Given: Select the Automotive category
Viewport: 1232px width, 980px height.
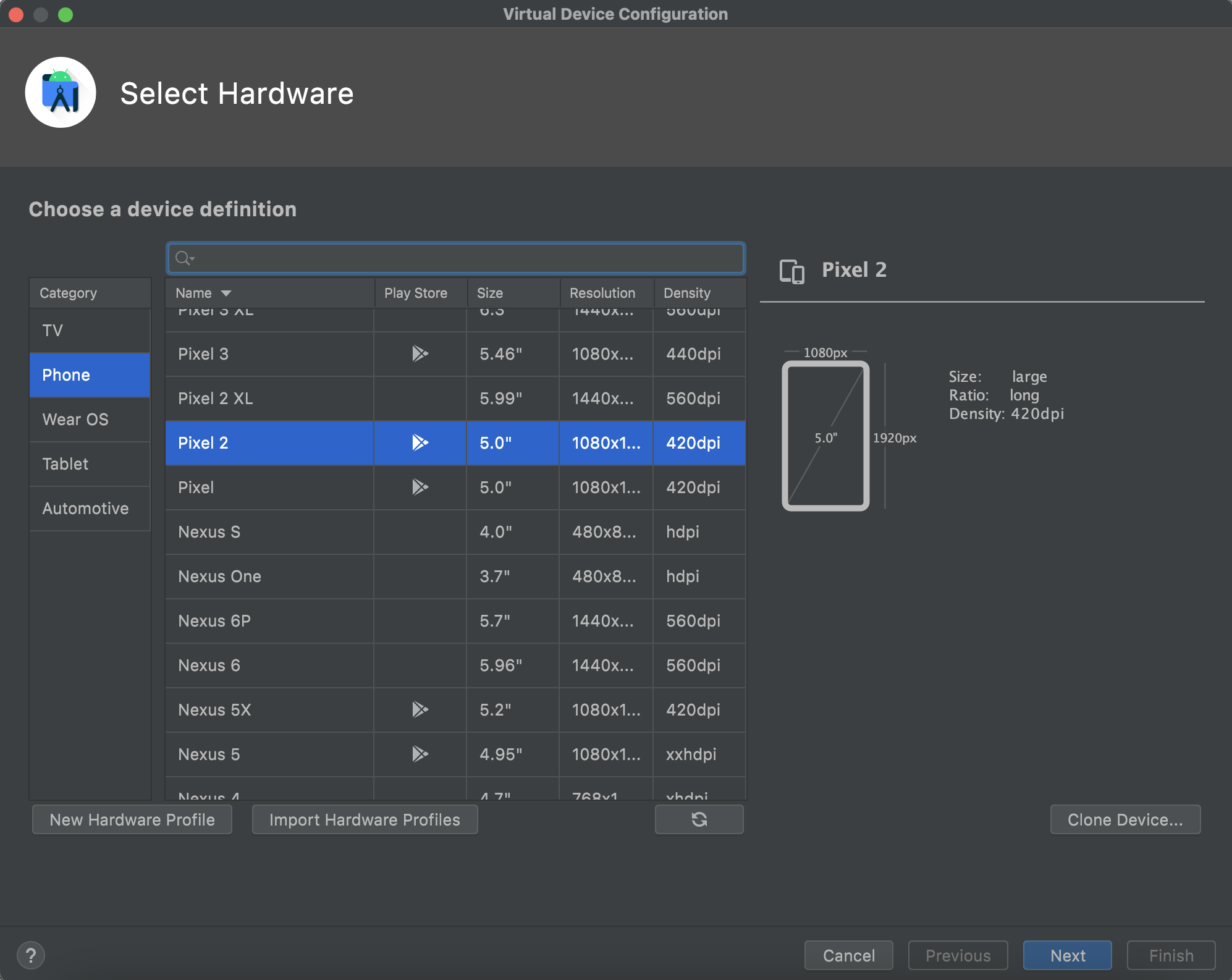Looking at the screenshot, I should coord(90,509).
